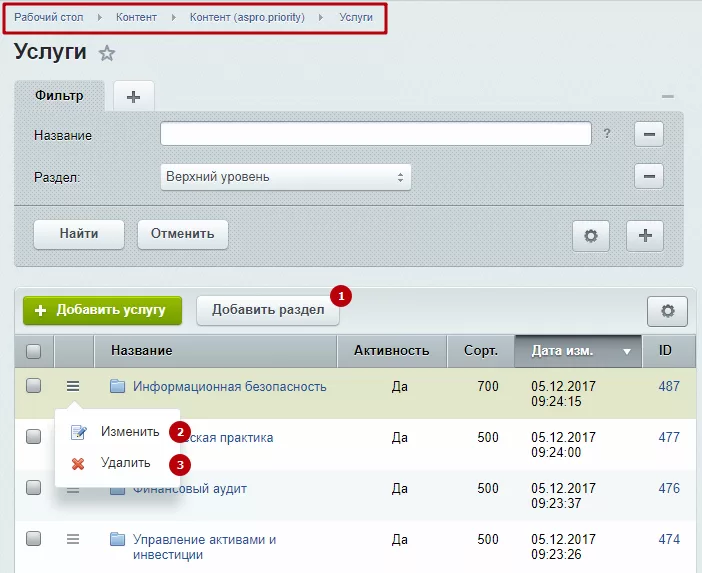Open Управление активами и инвестиции link
Image resolution: width=702 pixels, height=573 pixels.
coord(204,547)
